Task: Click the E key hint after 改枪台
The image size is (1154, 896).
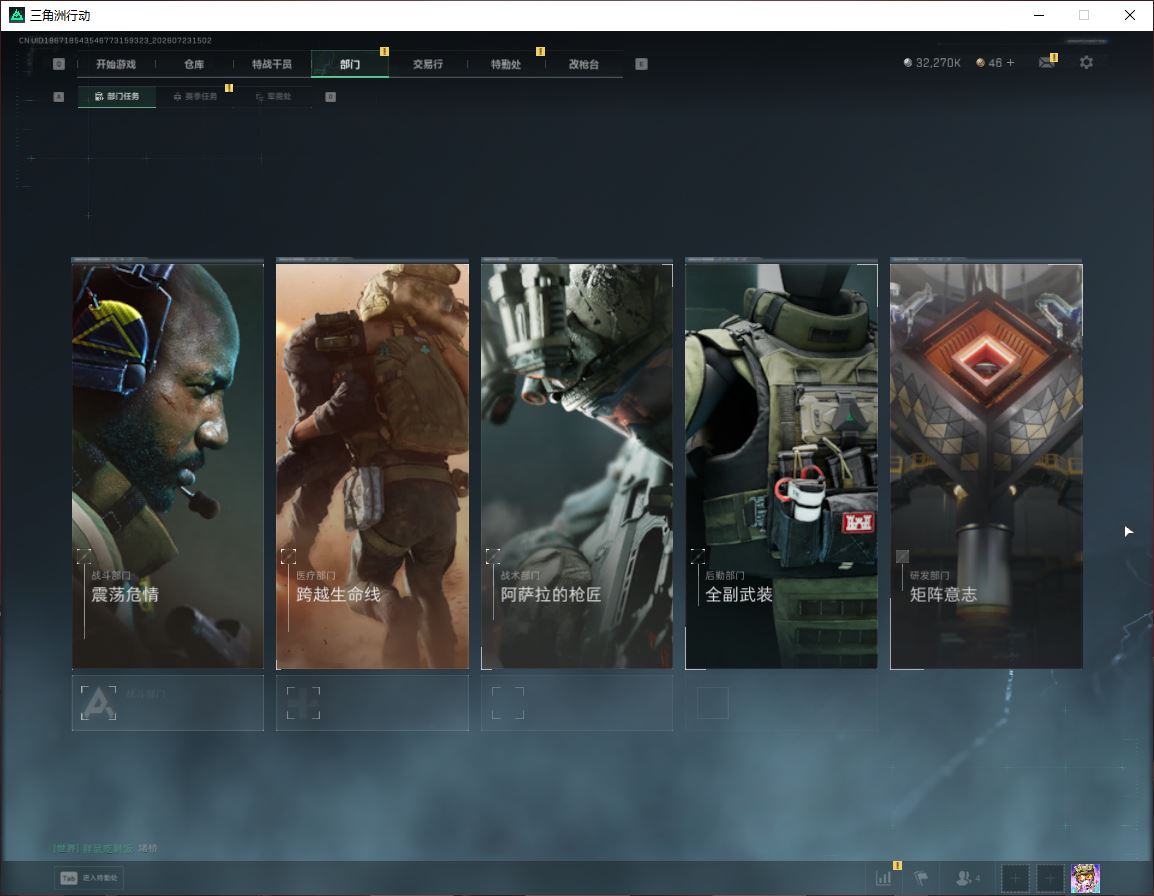Action: (641, 64)
